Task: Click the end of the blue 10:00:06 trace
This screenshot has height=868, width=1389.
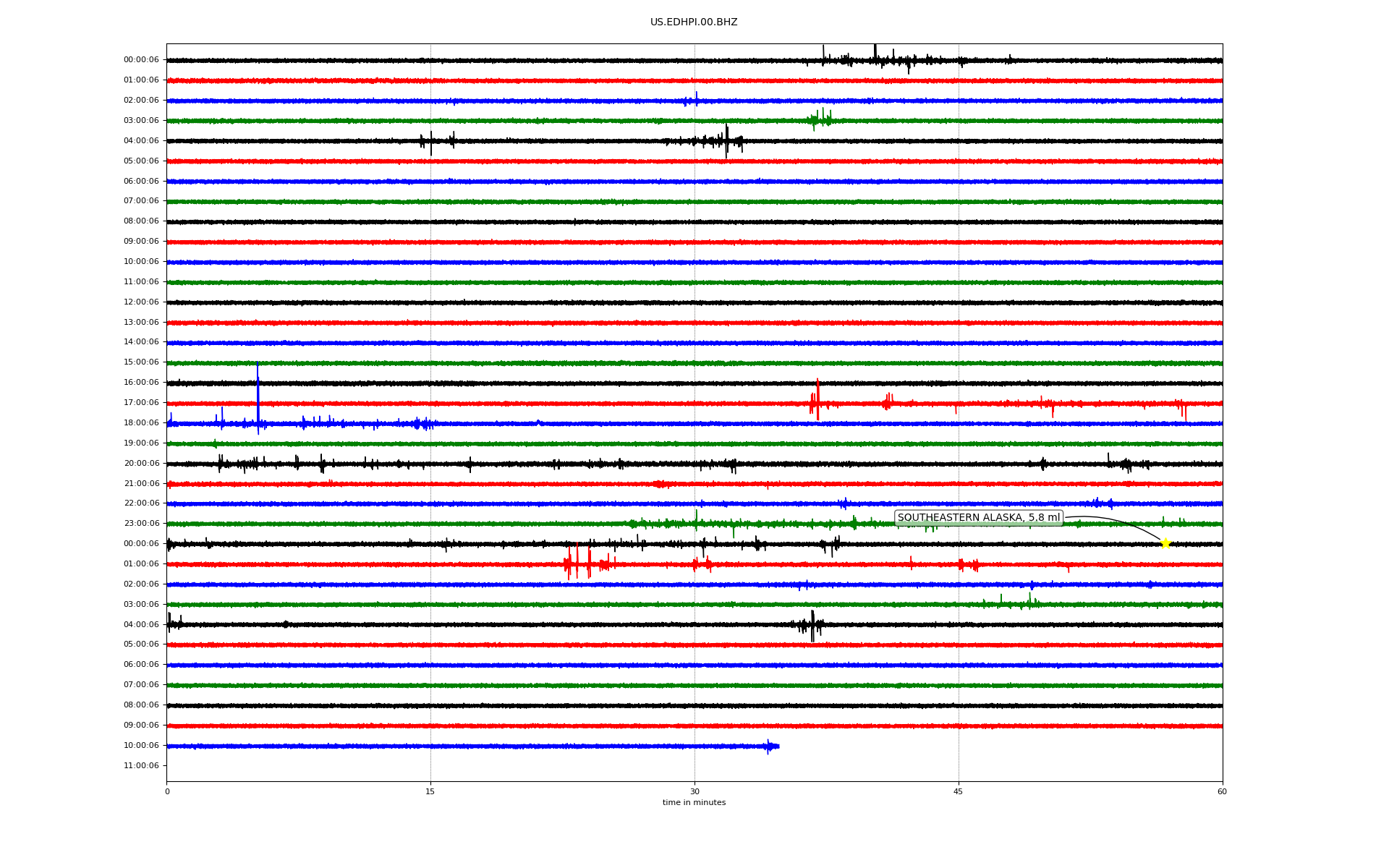Action: tap(777, 746)
